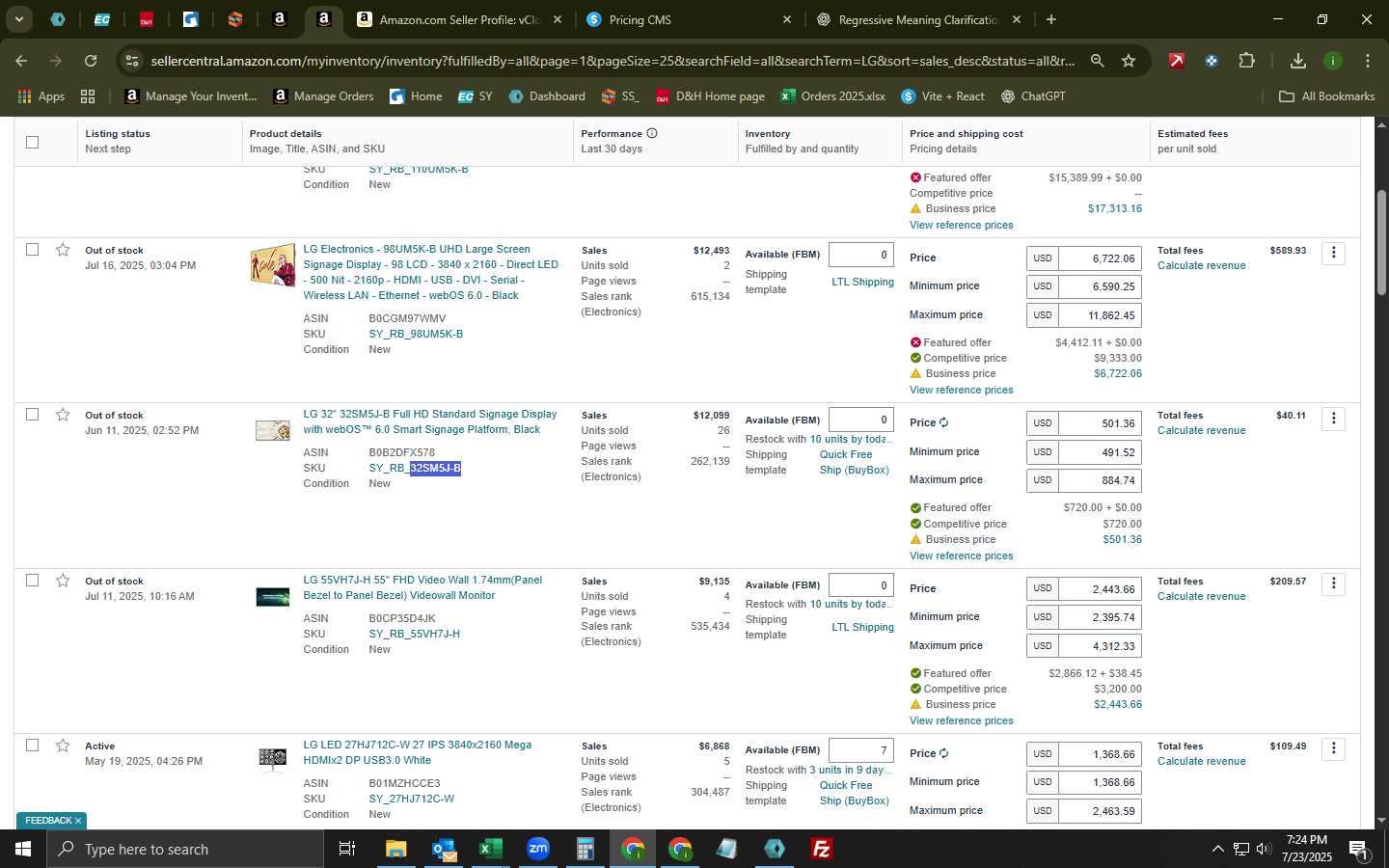Click Calculate revenue for 32SM5J-B
The height and width of the screenshot is (868, 1389).
1201,430
